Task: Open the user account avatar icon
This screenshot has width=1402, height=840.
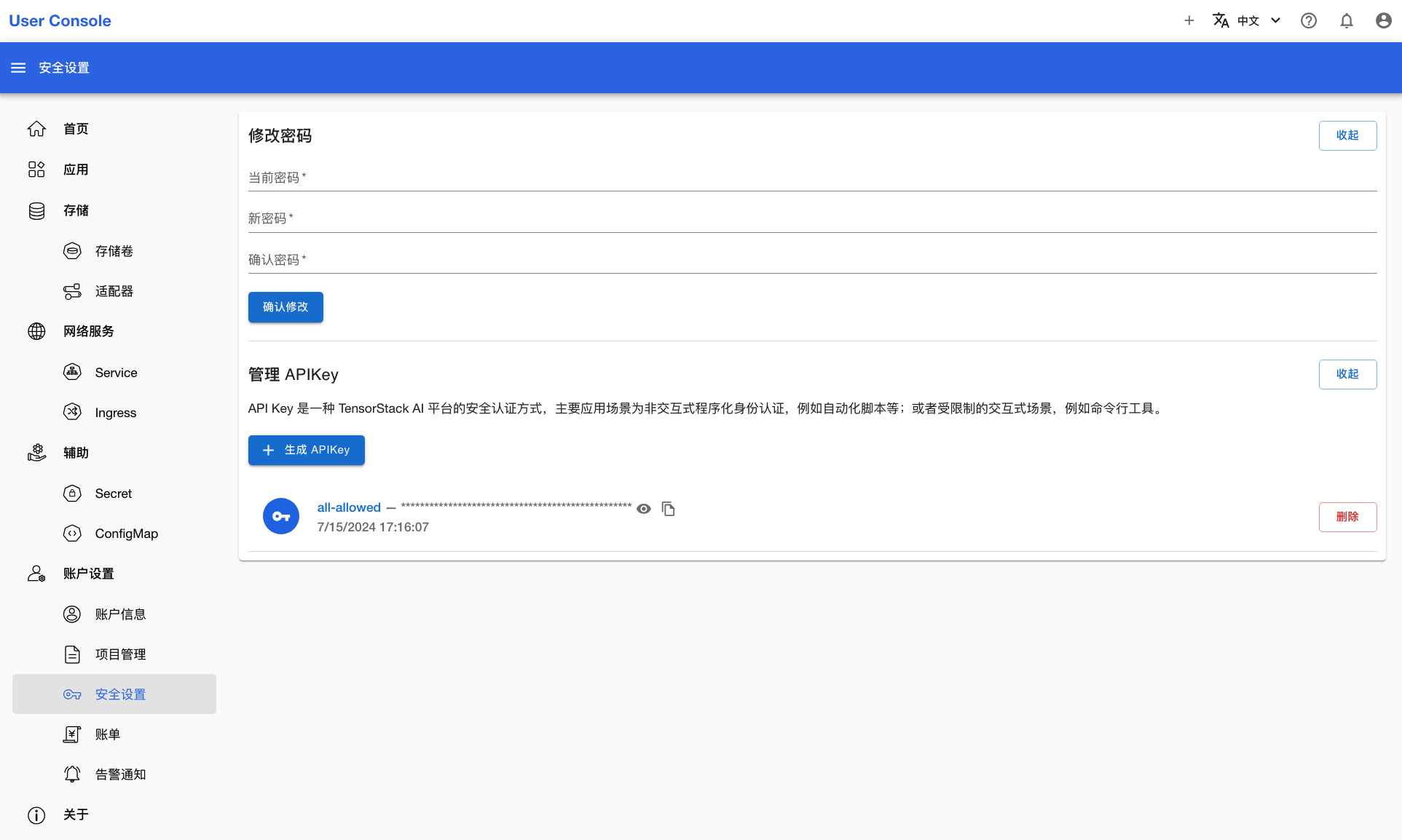Action: 1384,20
